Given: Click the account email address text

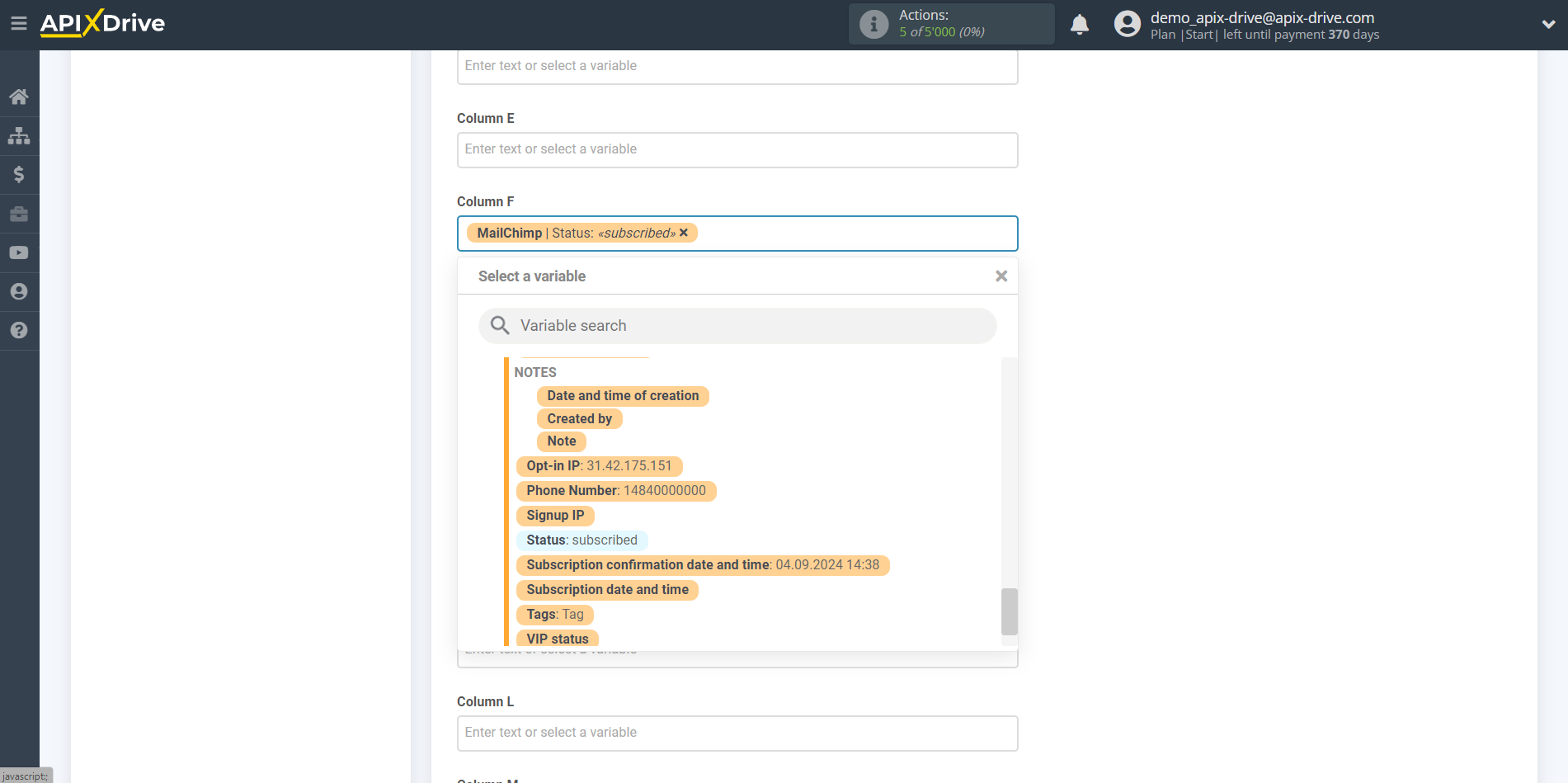Looking at the screenshot, I should pos(1262,17).
